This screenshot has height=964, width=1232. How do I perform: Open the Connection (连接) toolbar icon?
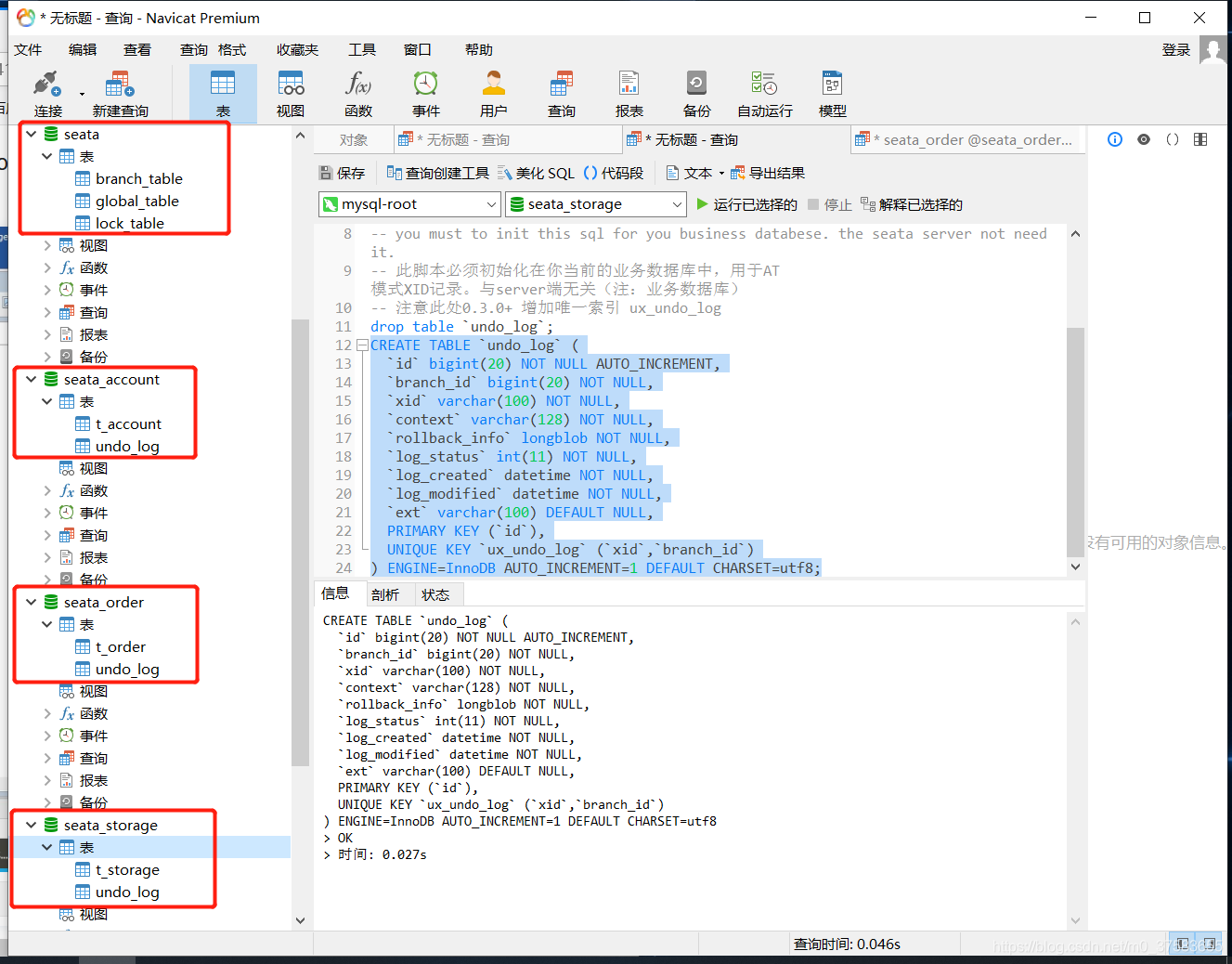point(47,94)
